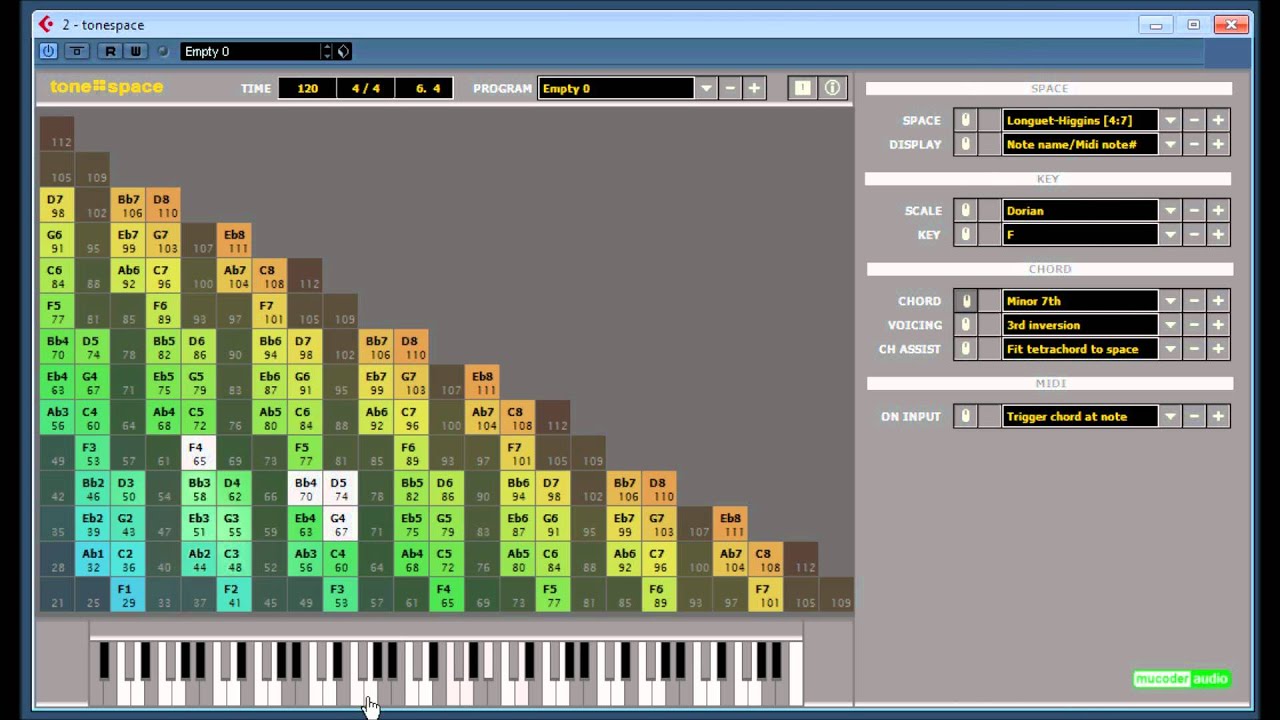This screenshot has width=1280, height=720.
Task: Click the mouse-control icon in the KEY row
Action: coord(965,234)
